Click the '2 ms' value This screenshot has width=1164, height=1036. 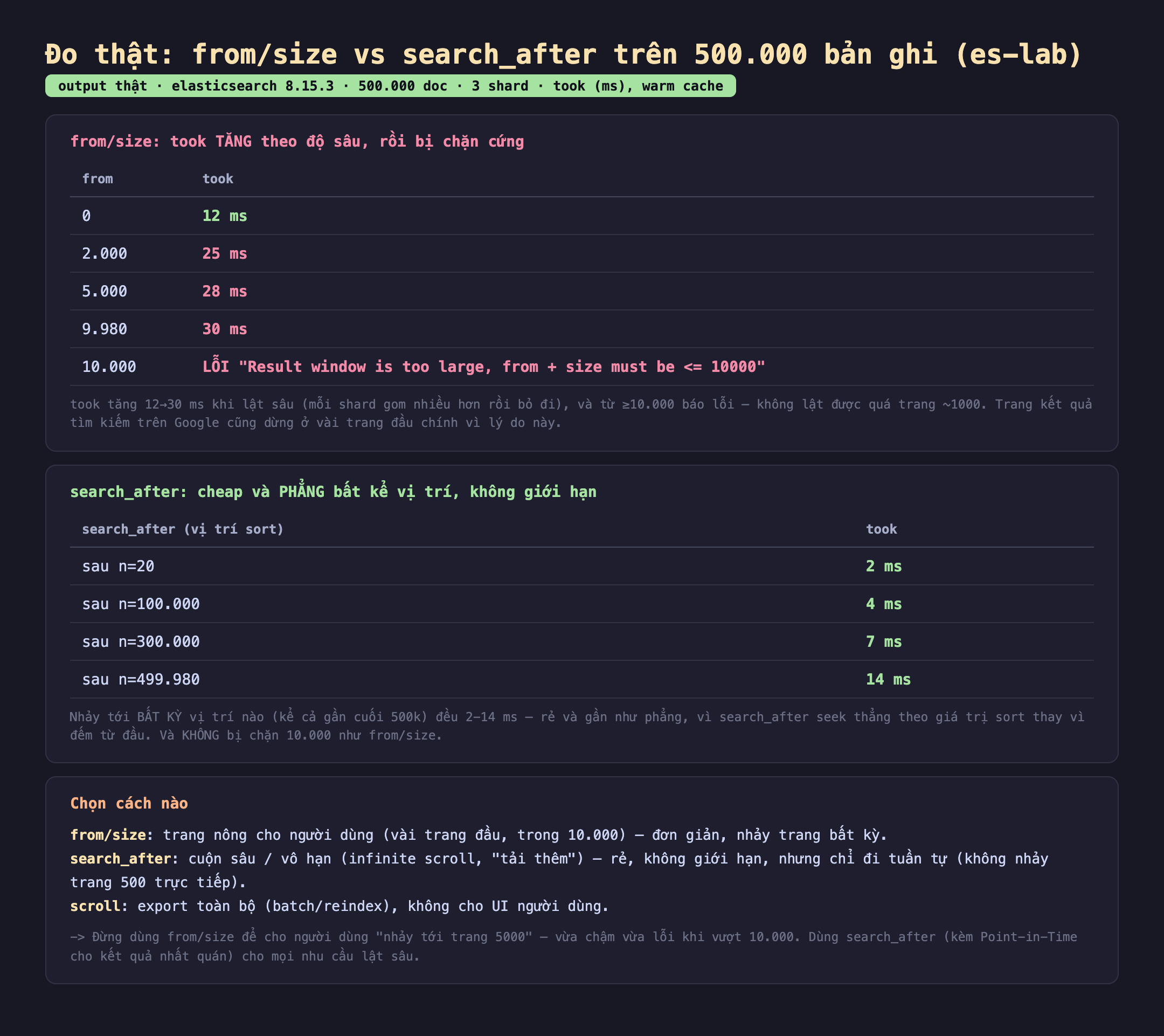884,566
